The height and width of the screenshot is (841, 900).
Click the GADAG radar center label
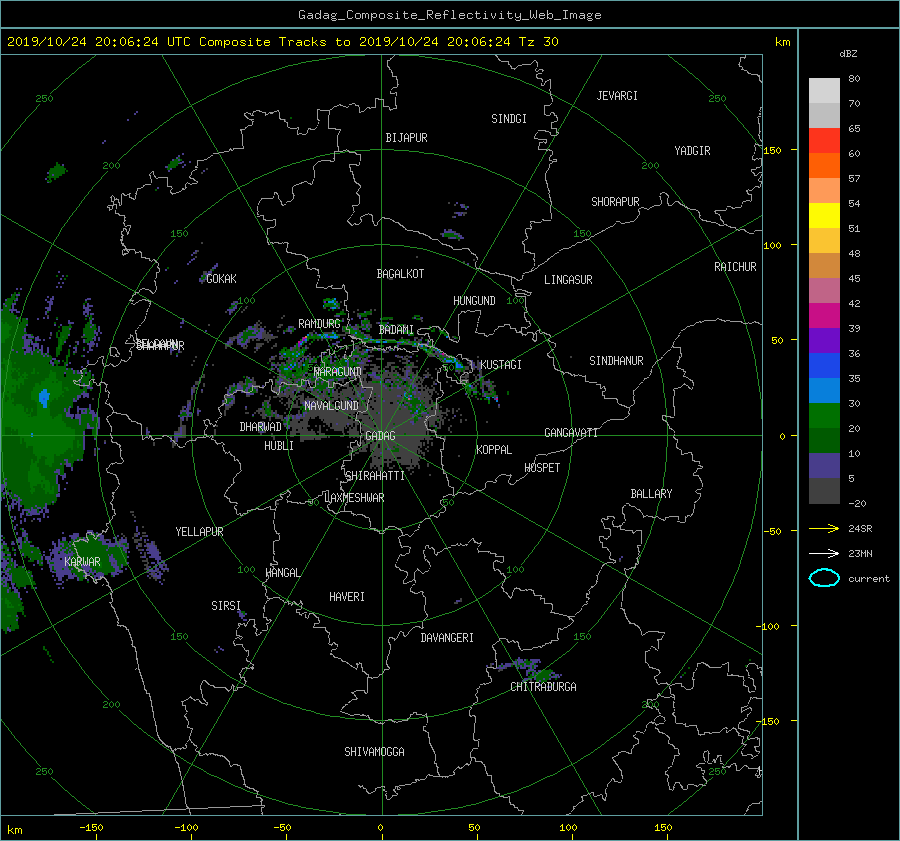tap(380, 436)
